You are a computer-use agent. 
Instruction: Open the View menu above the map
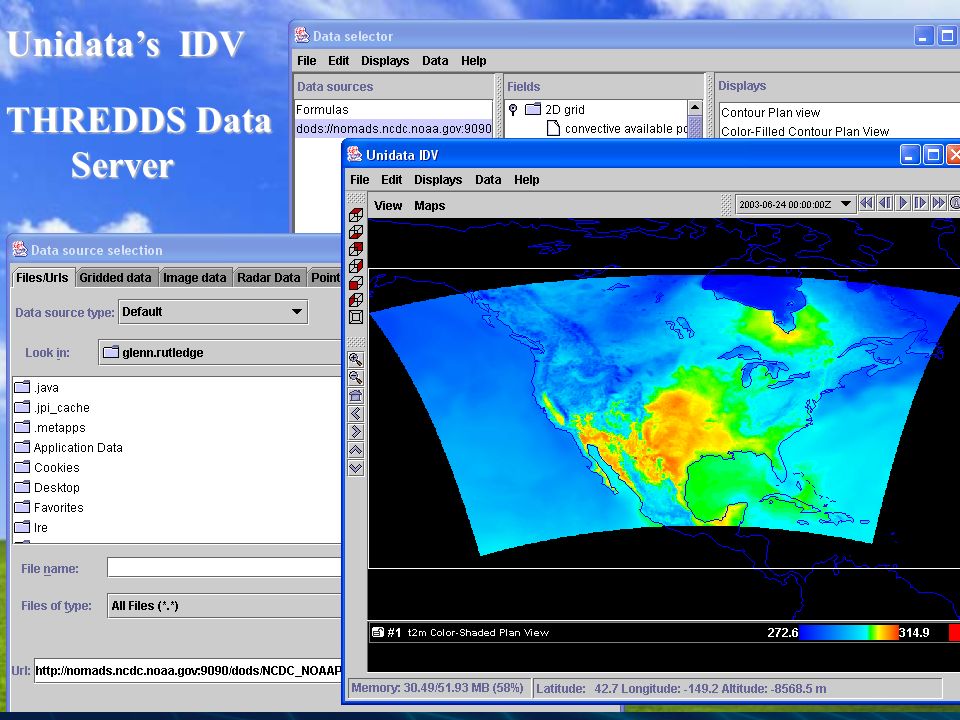(388, 206)
